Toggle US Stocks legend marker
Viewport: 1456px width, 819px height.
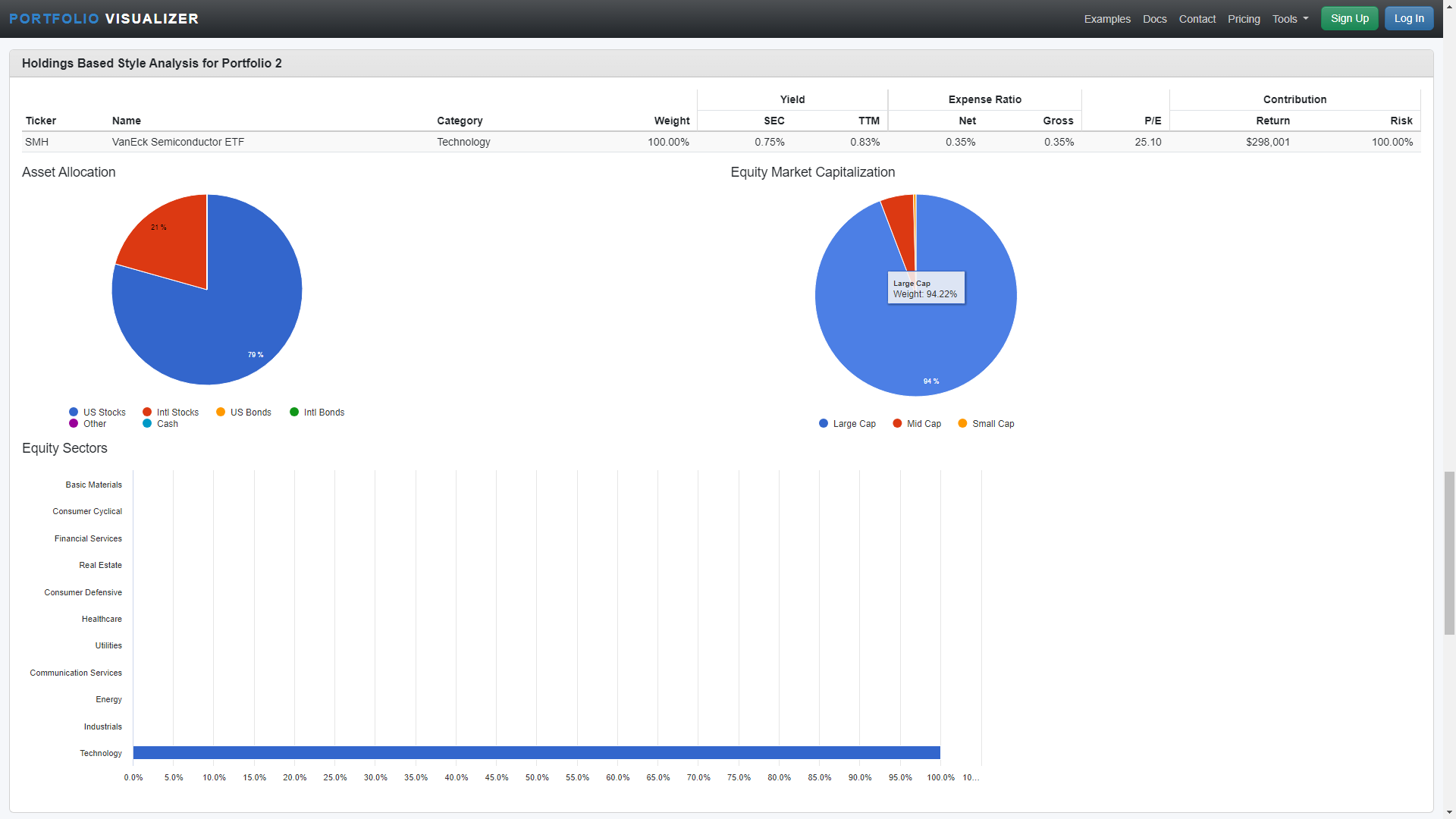click(x=74, y=413)
